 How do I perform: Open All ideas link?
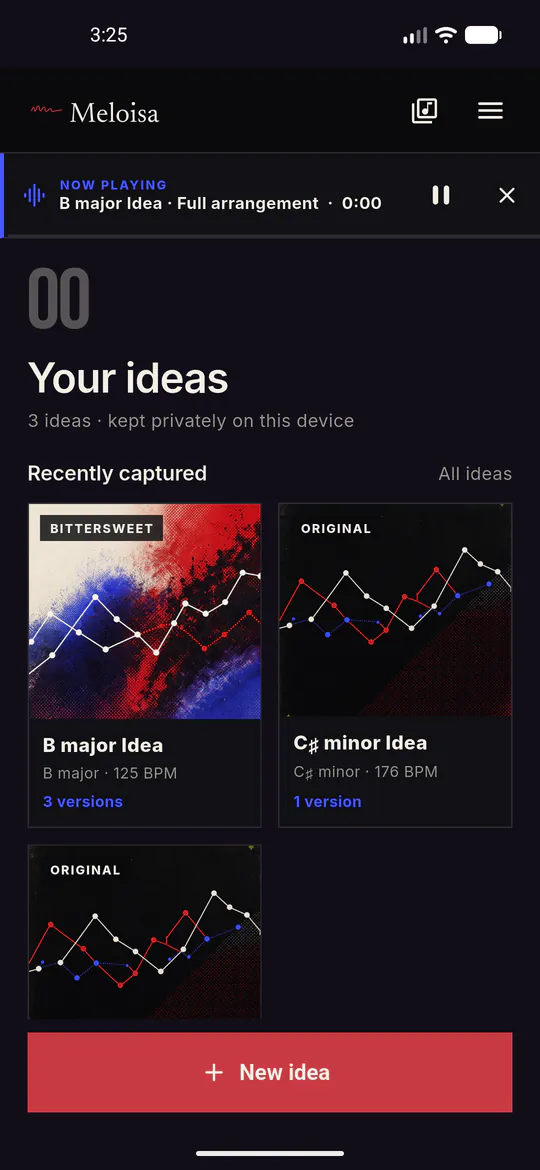(475, 474)
